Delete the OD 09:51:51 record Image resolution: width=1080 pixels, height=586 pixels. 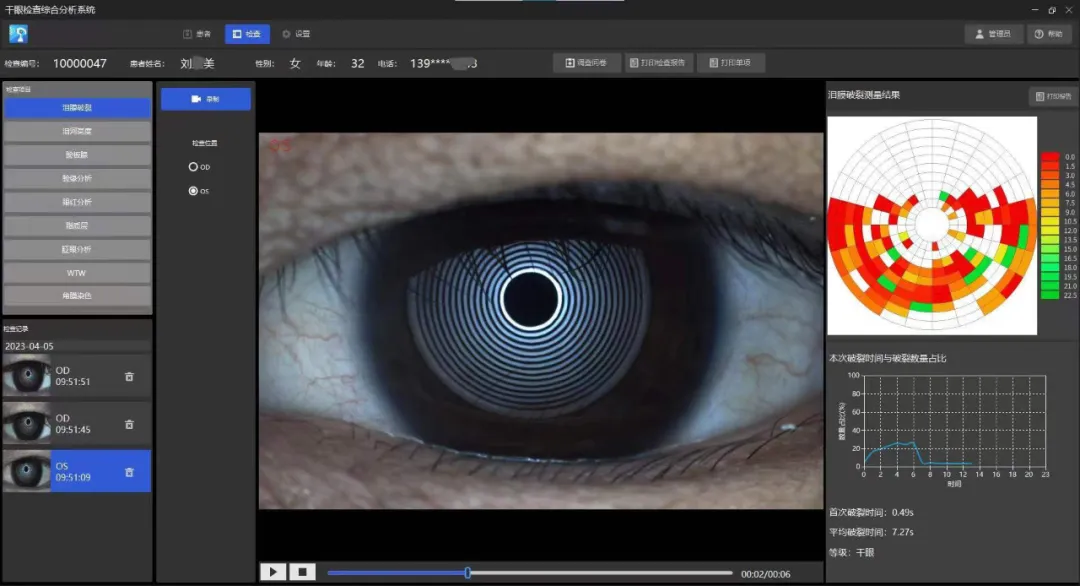point(129,377)
